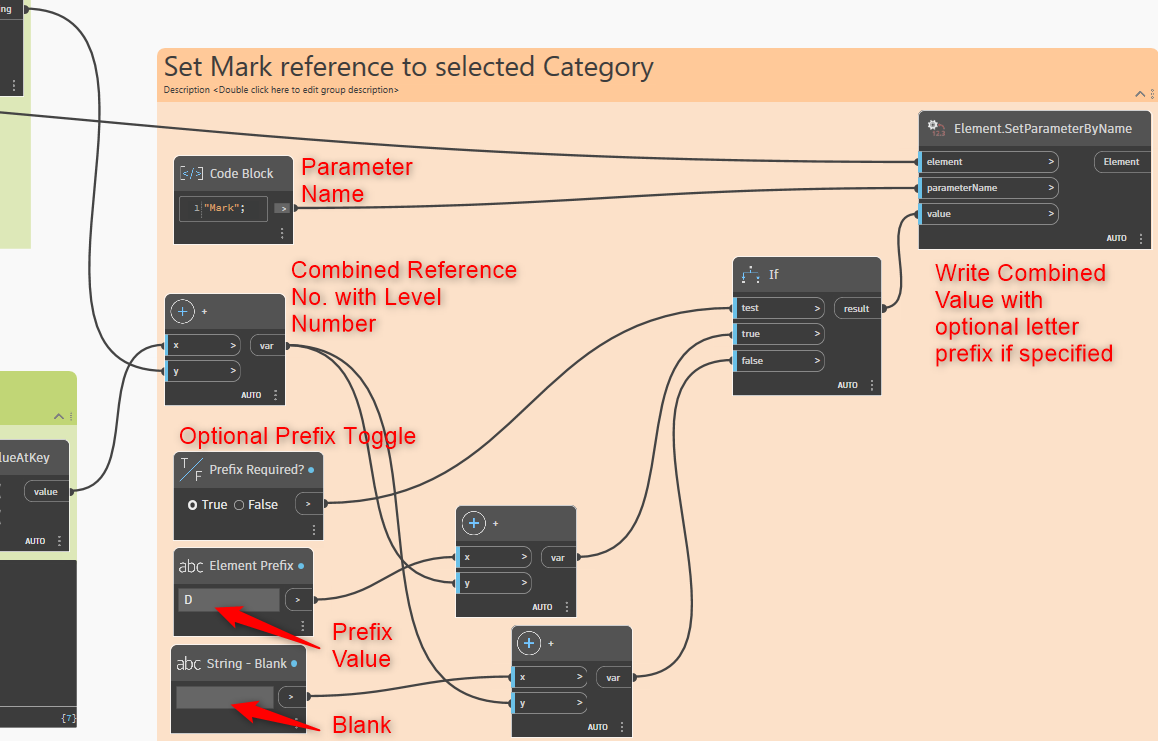
Task: Open the options menu on Element.SetParameterByName
Action: pyautogui.click(x=1141, y=238)
